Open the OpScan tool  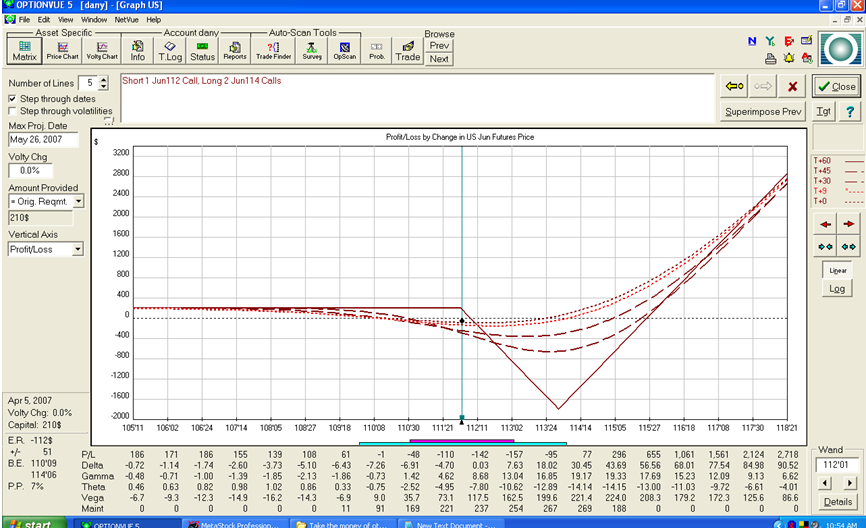345,50
